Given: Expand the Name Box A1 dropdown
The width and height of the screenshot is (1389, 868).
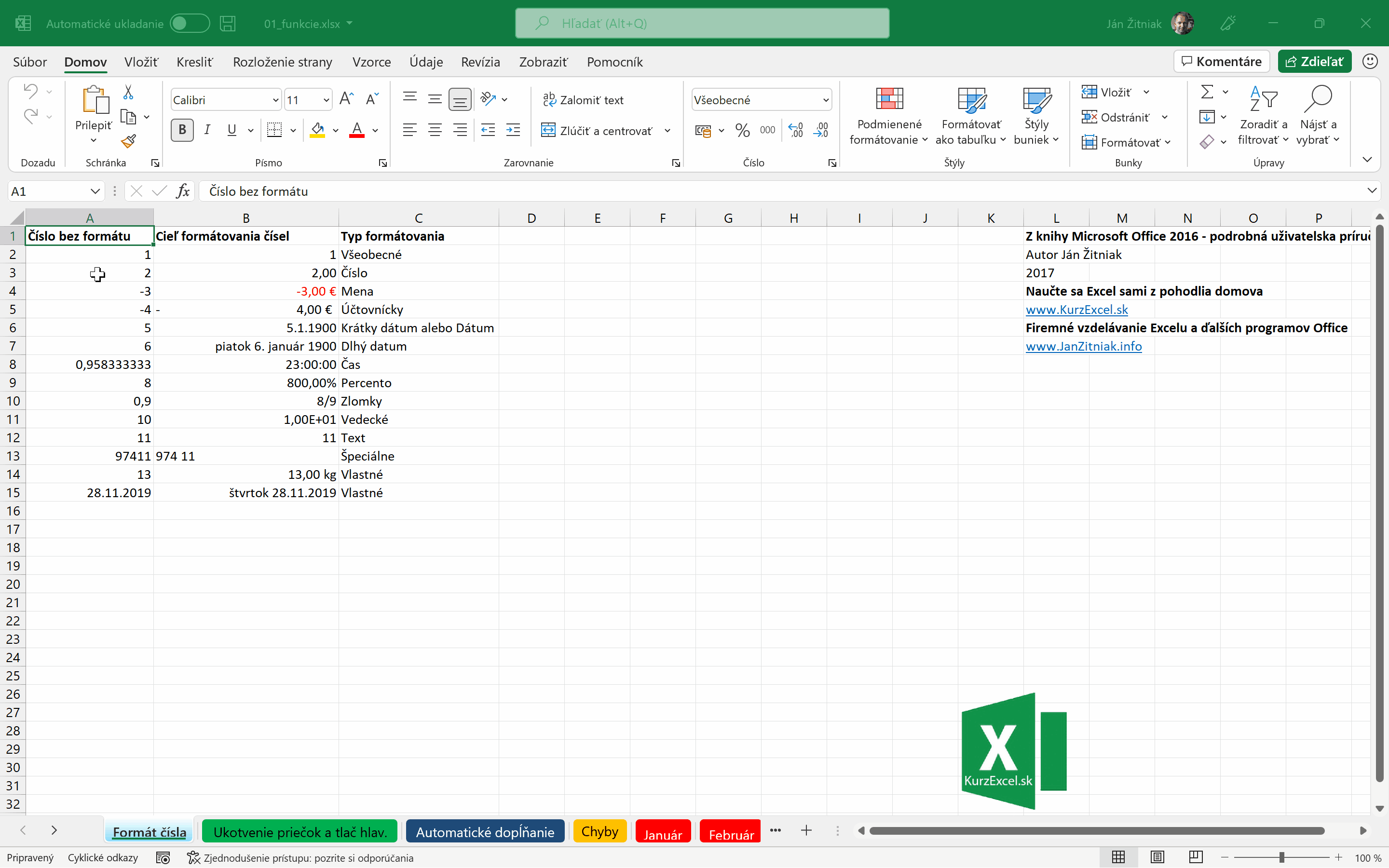Looking at the screenshot, I should [95, 191].
